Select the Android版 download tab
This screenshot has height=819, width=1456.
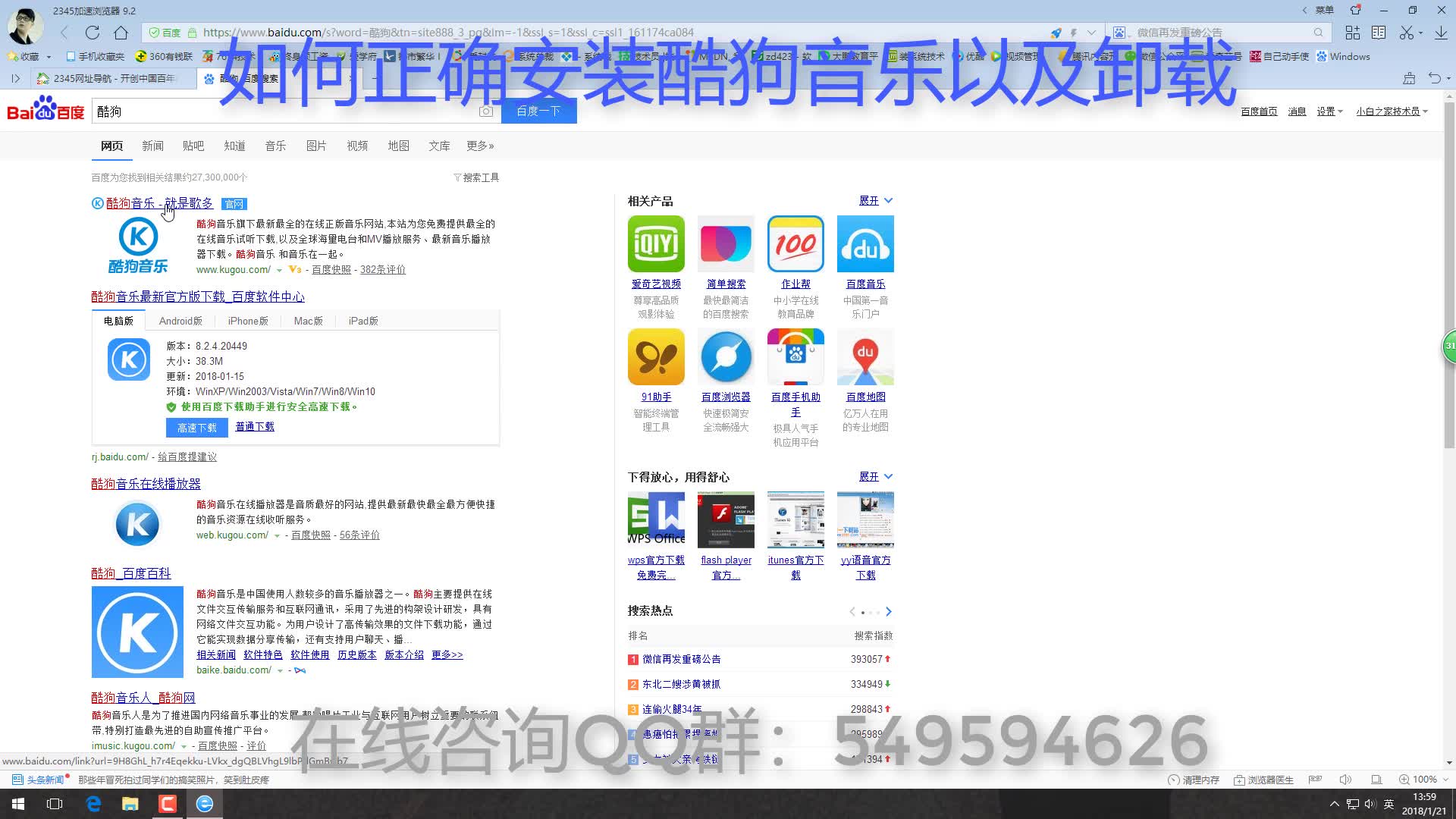(x=180, y=321)
